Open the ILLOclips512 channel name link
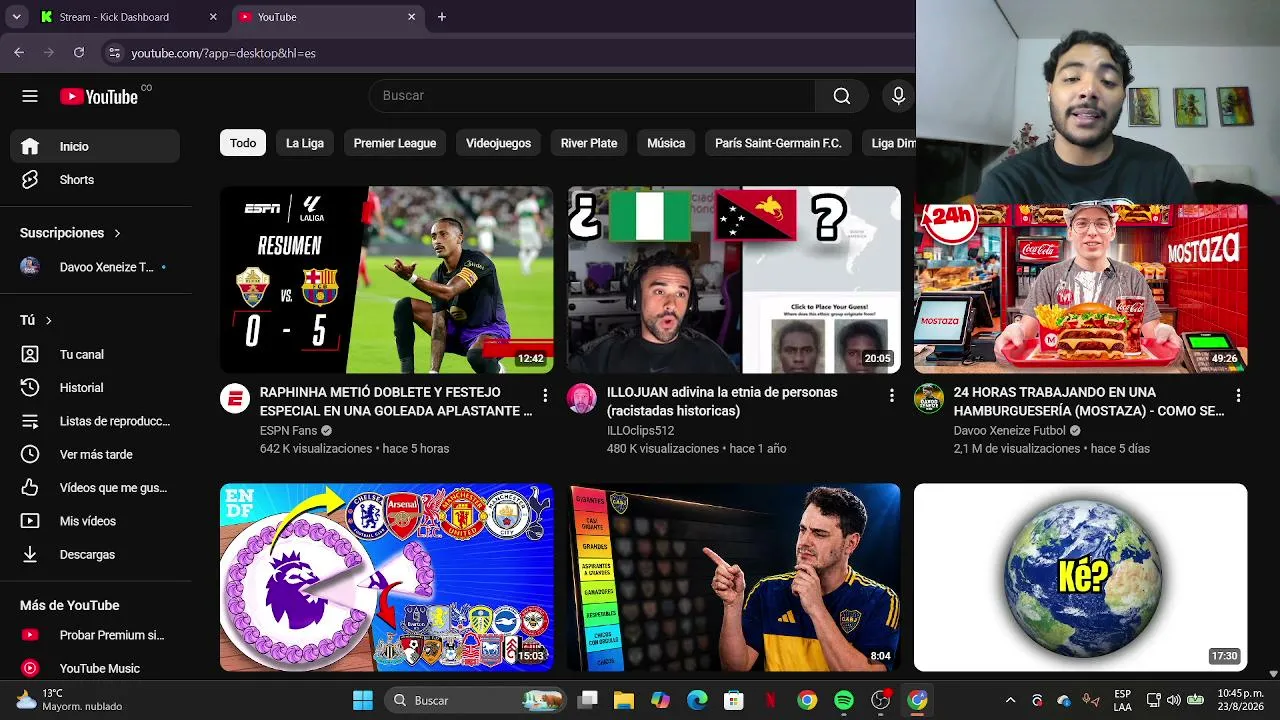 (641, 431)
